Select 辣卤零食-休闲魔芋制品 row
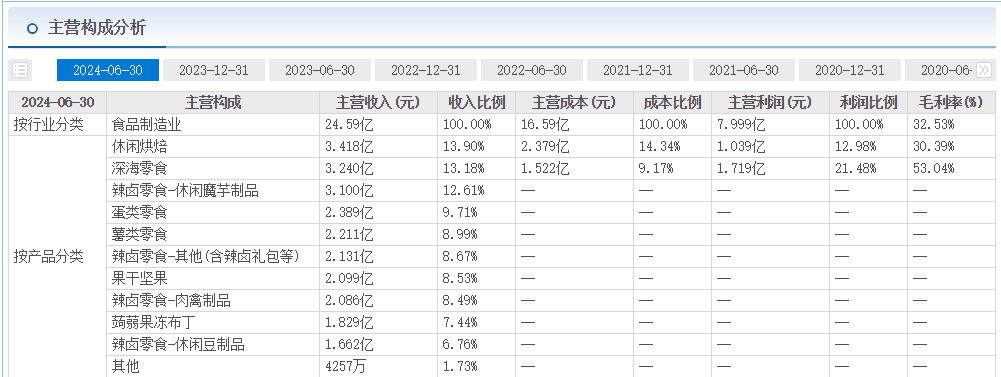This screenshot has width=1001, height=377. 186,191
